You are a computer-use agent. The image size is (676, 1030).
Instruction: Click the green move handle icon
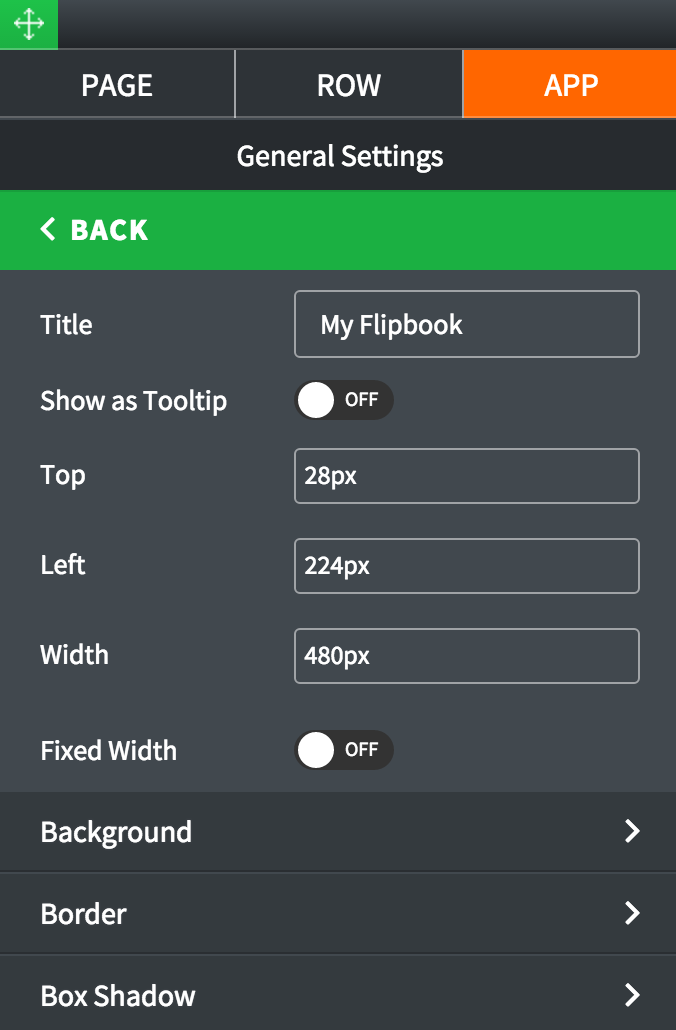[29, 24]
